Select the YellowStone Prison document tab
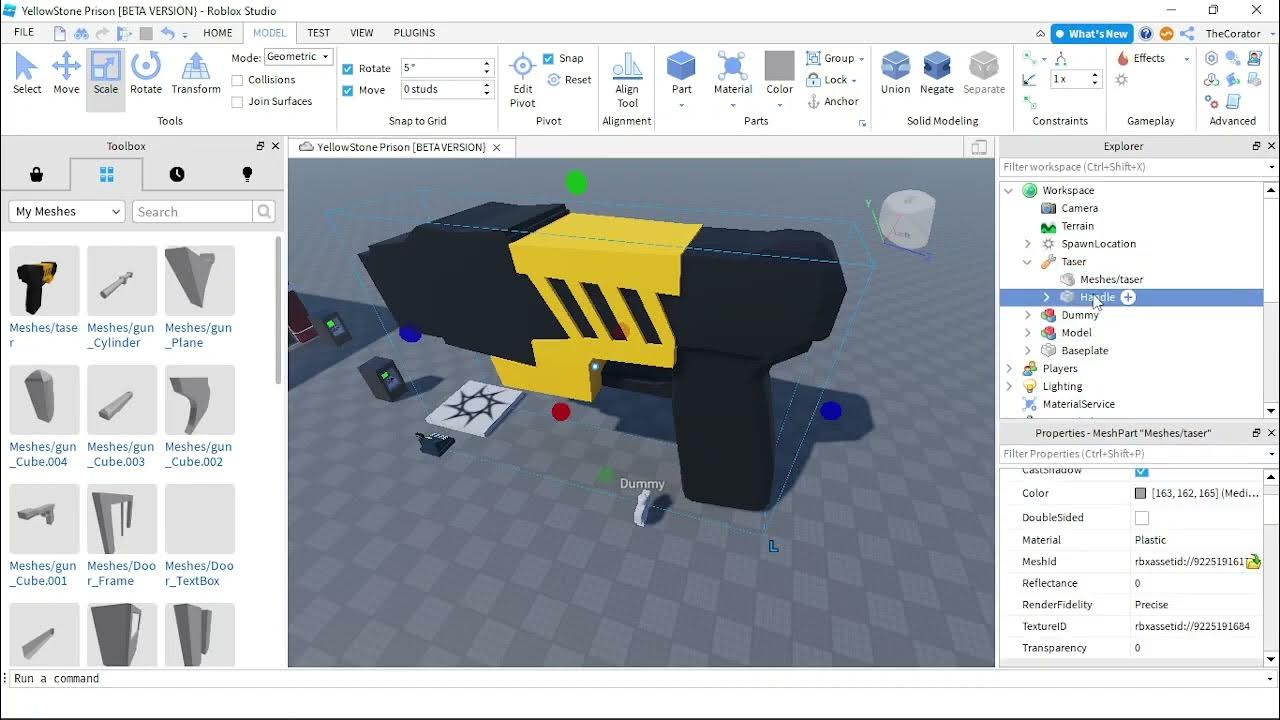 click(x=401, y=147)
